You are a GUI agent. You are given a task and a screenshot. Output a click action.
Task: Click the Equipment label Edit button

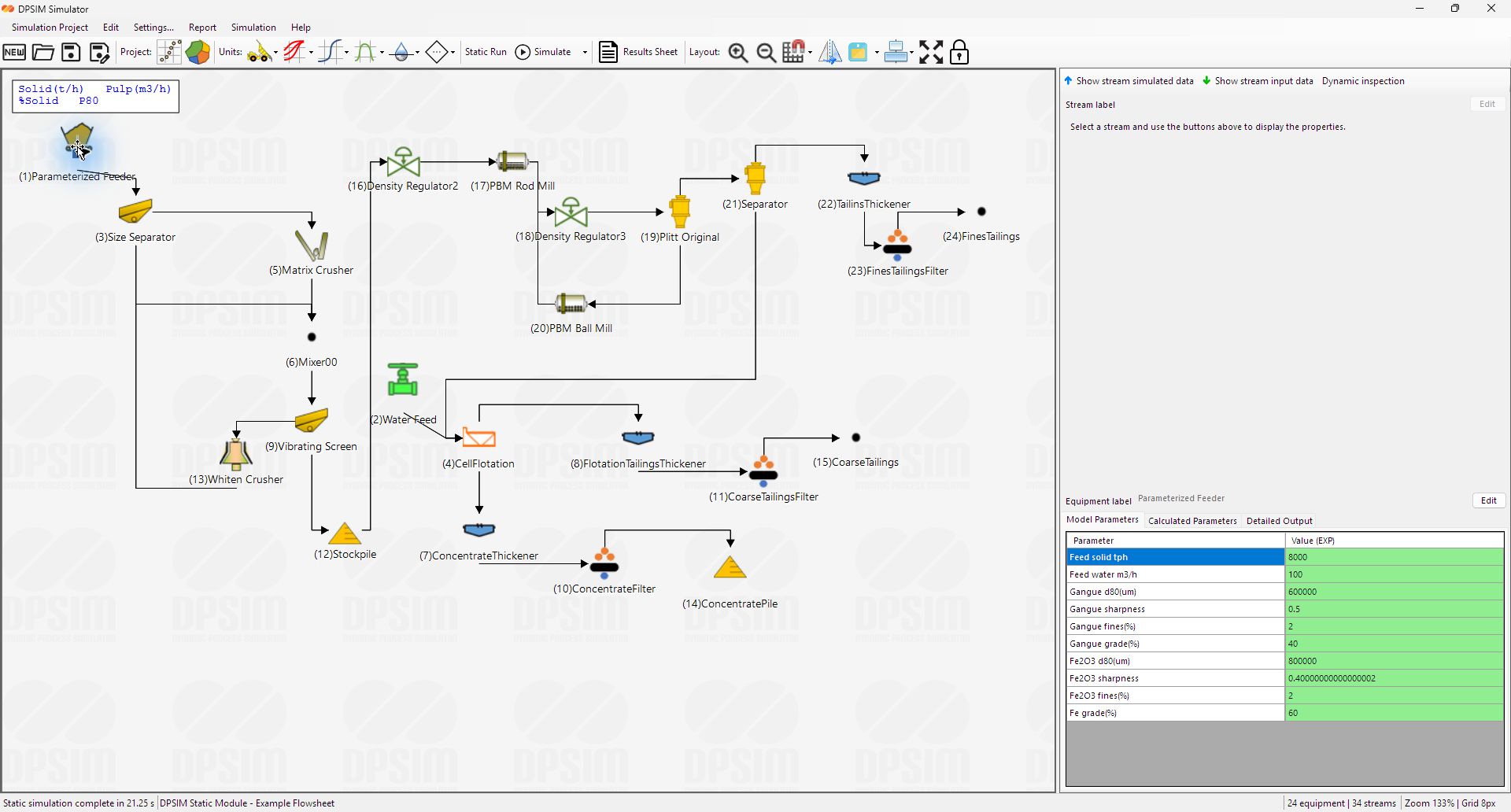tap(1488, 500)
